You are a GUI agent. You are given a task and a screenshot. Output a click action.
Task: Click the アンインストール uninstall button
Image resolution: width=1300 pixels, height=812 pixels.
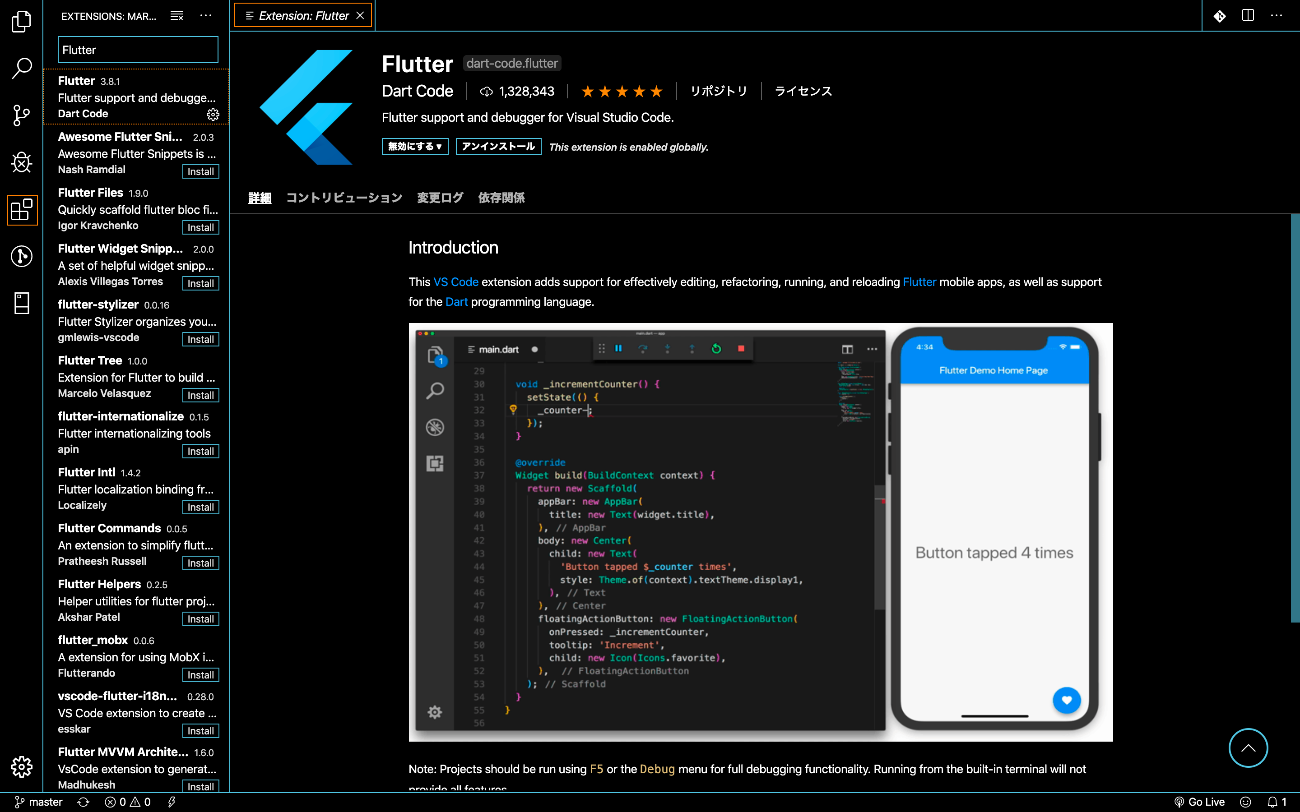click(499, 146)
